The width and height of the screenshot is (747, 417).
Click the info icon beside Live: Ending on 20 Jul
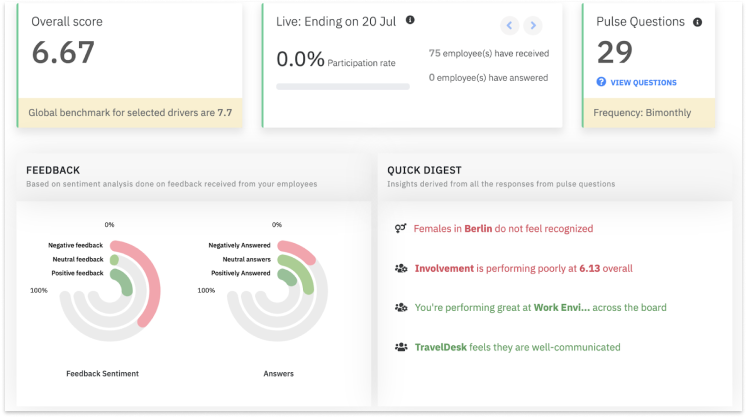411,20
